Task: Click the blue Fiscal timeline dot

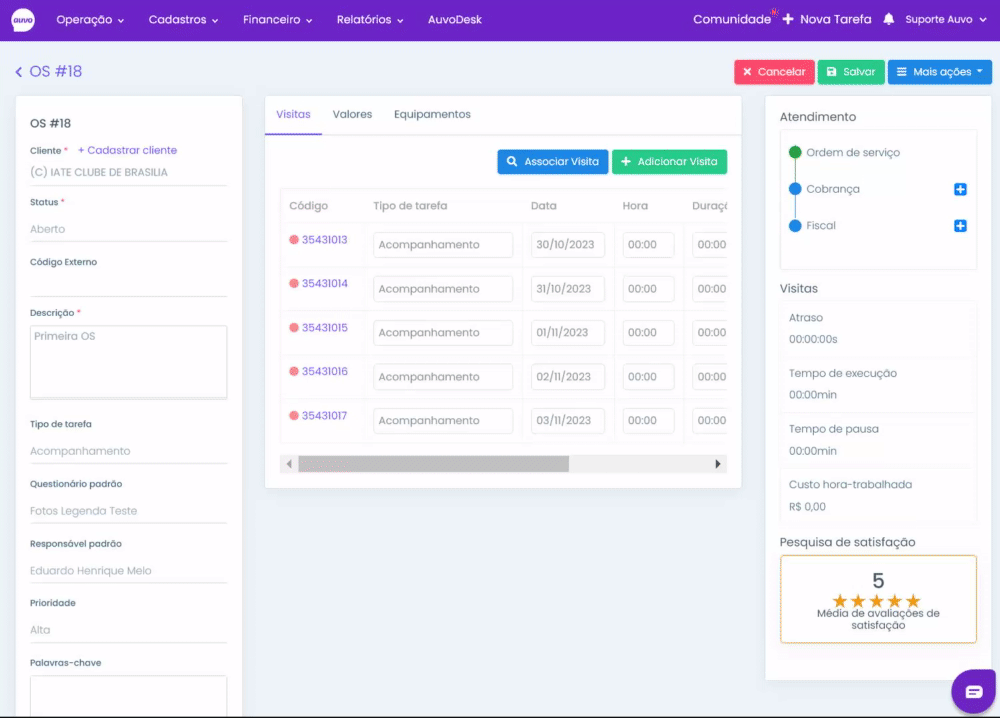Action: [x=795, y=225]
